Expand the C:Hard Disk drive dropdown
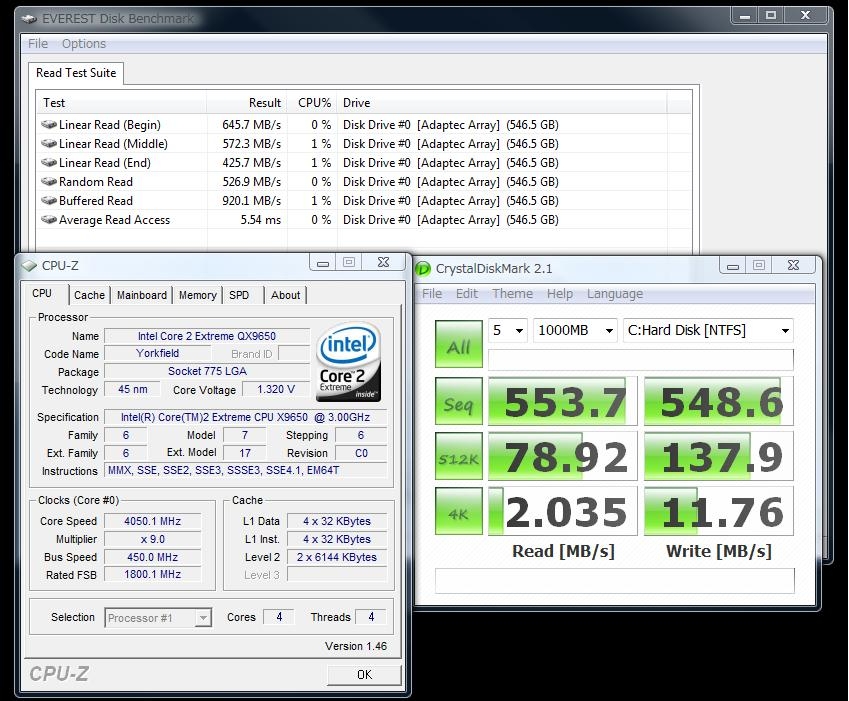Viewport: 849px width, 701px height. tap(708, 331)
